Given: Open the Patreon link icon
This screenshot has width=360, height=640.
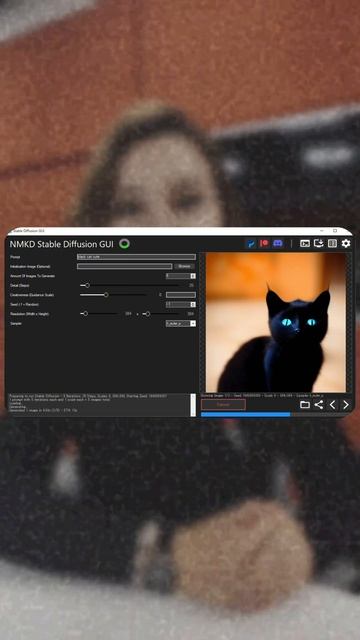Looking at the screenshot, I should tap(264, 244).
